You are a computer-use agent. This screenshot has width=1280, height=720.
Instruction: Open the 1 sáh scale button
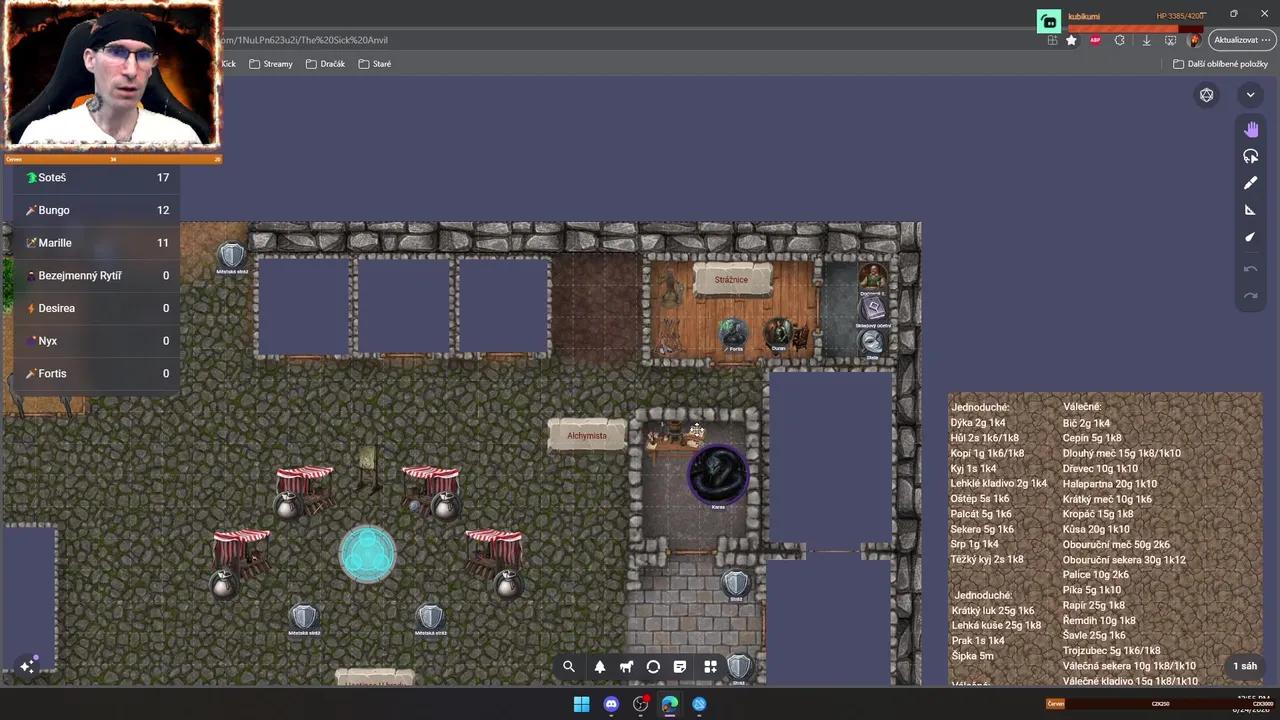click(x=1245, y=666)
